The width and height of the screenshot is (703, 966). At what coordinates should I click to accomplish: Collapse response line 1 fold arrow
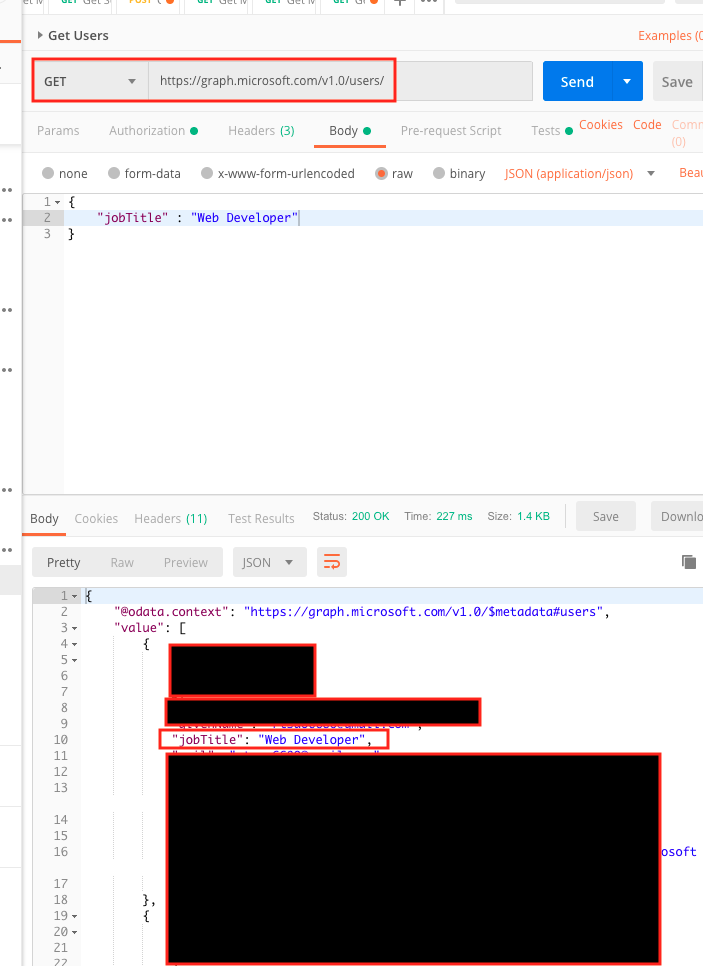pyautogui.click(x=75, y=596)
